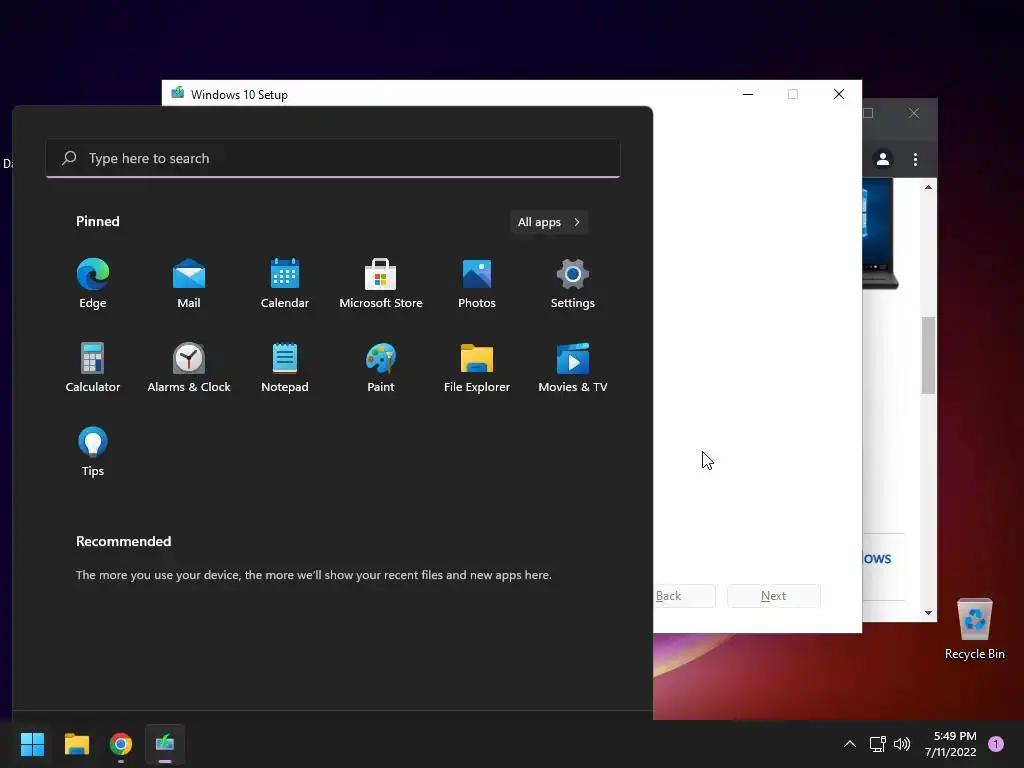1024x768 pixels.
Task: Click Back in Windows 10 Setup
Action: tap(684, 596)
